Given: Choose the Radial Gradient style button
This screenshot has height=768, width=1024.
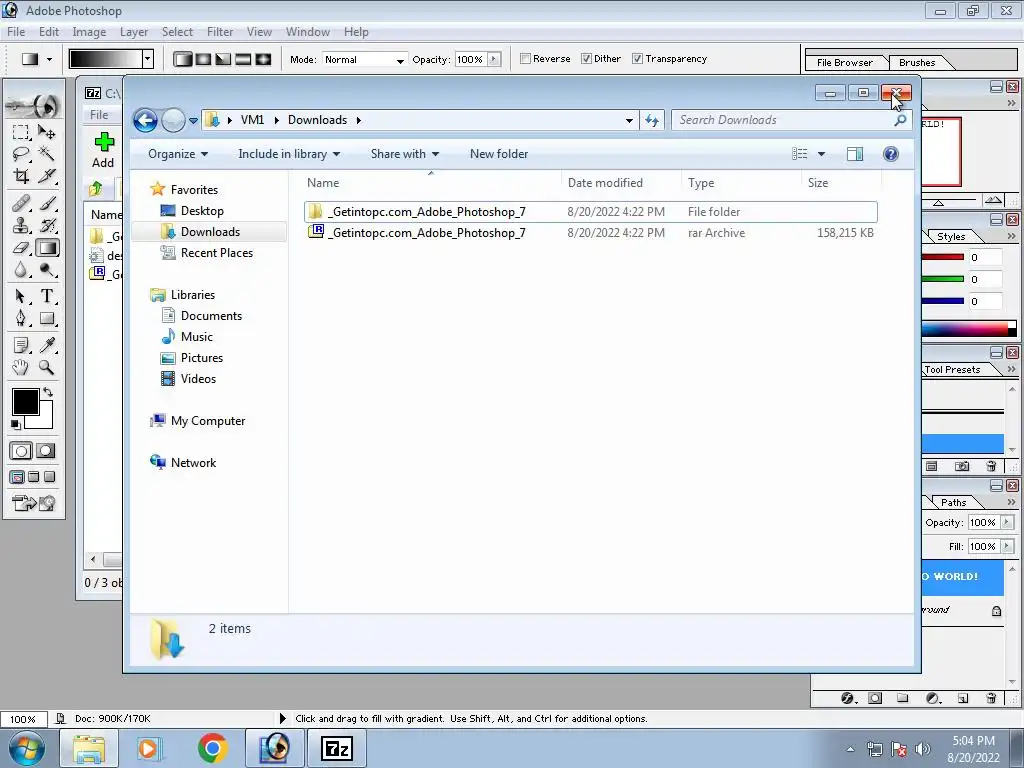Looking at the screenshot, I should click(203, 59).
